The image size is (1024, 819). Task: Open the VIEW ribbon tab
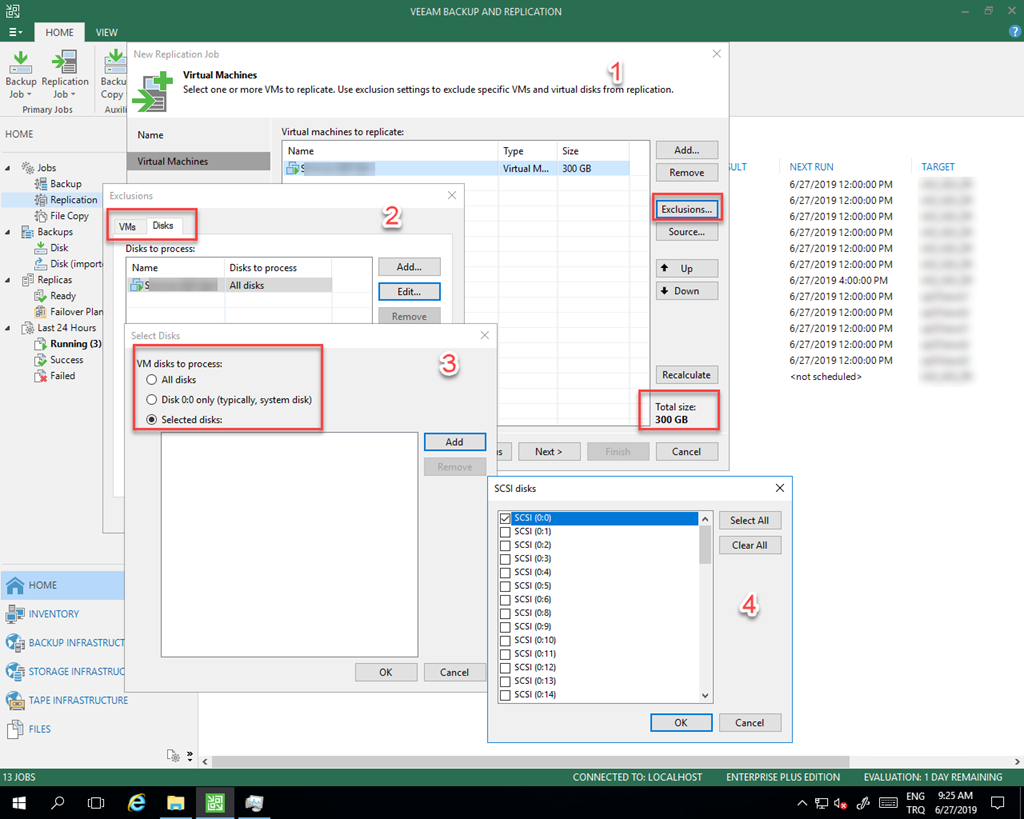[106, 32]
